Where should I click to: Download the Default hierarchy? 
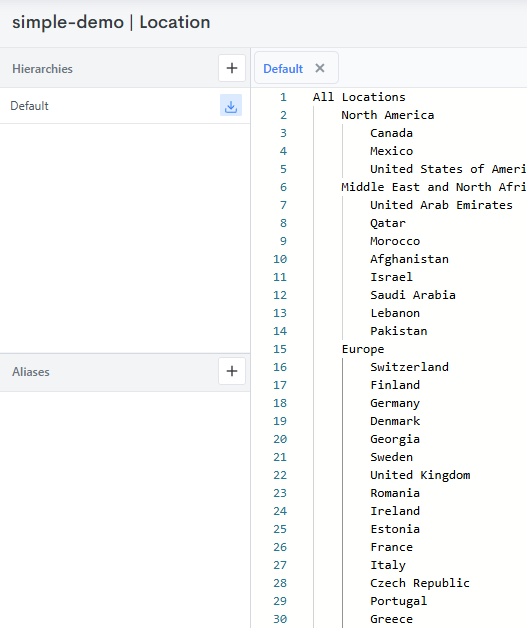pos(231,105)
